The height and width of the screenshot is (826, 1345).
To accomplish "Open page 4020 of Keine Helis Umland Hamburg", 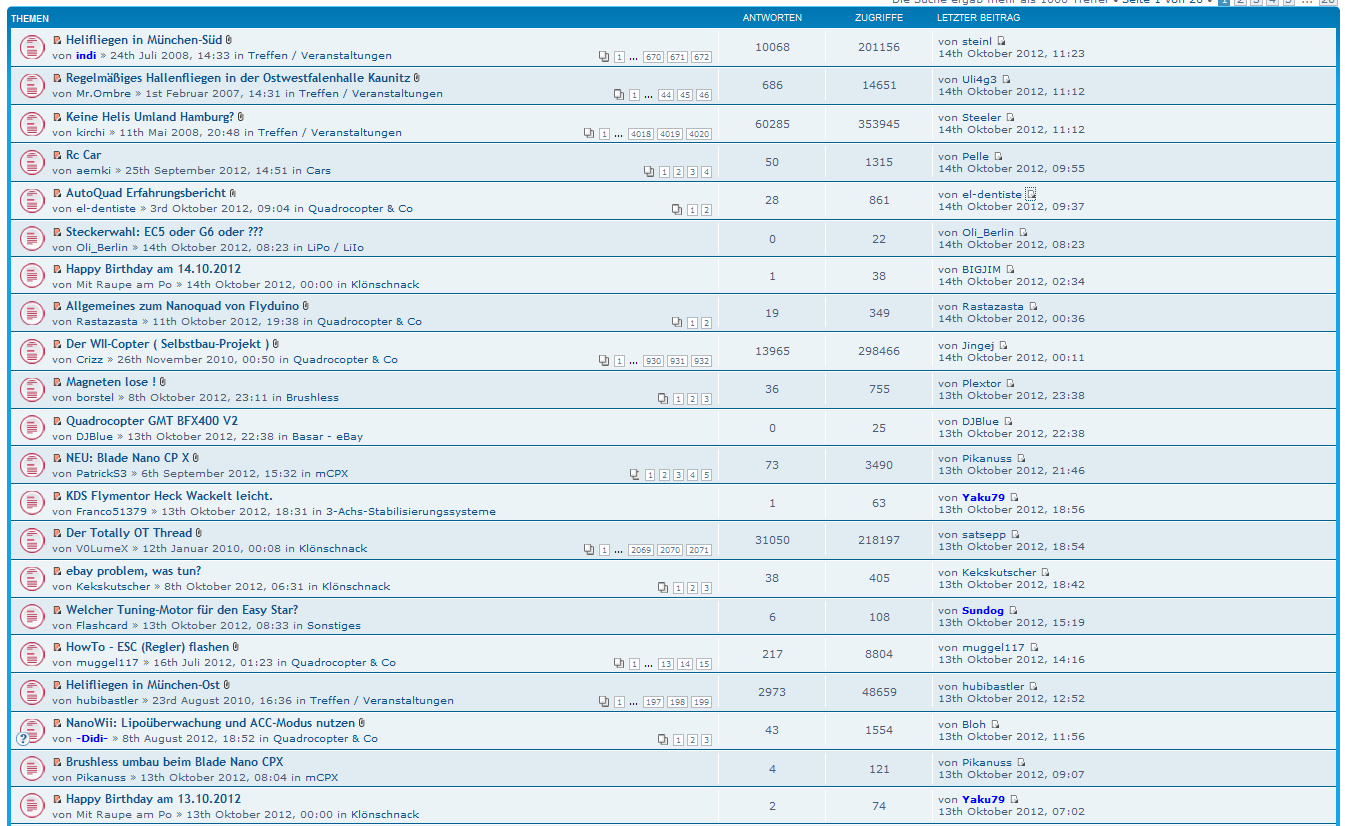I will coord(699,133).
